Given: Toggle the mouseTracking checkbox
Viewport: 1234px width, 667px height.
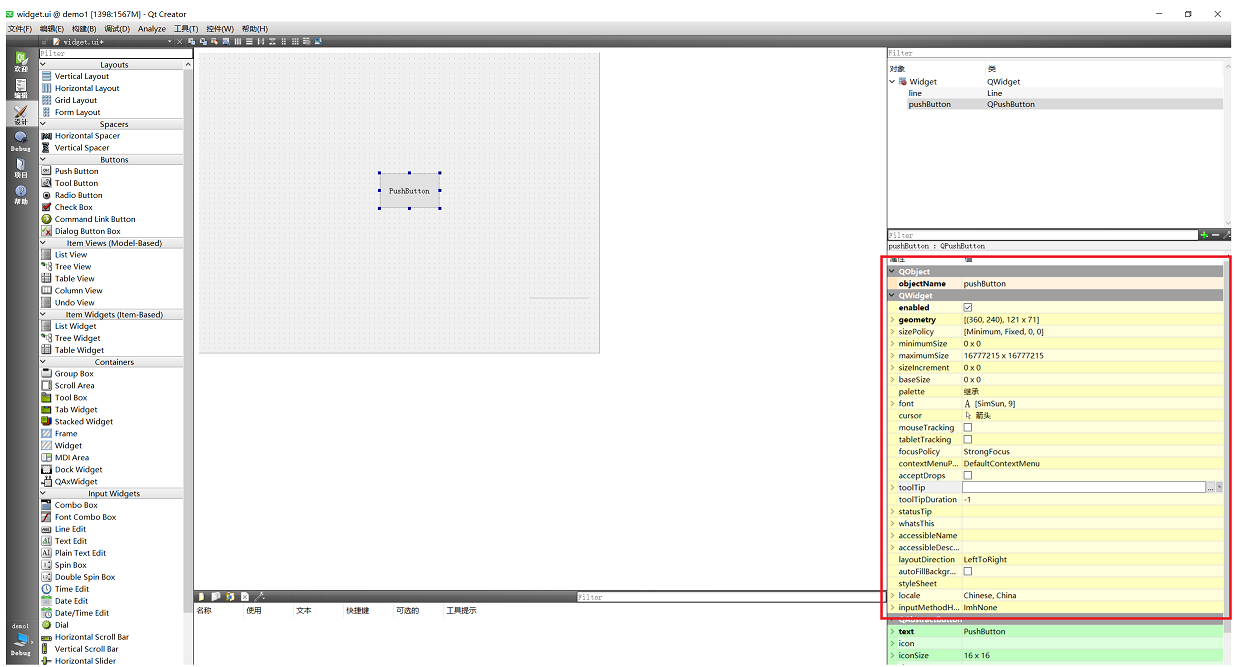Looking at the screenshot, I should 967,427.
